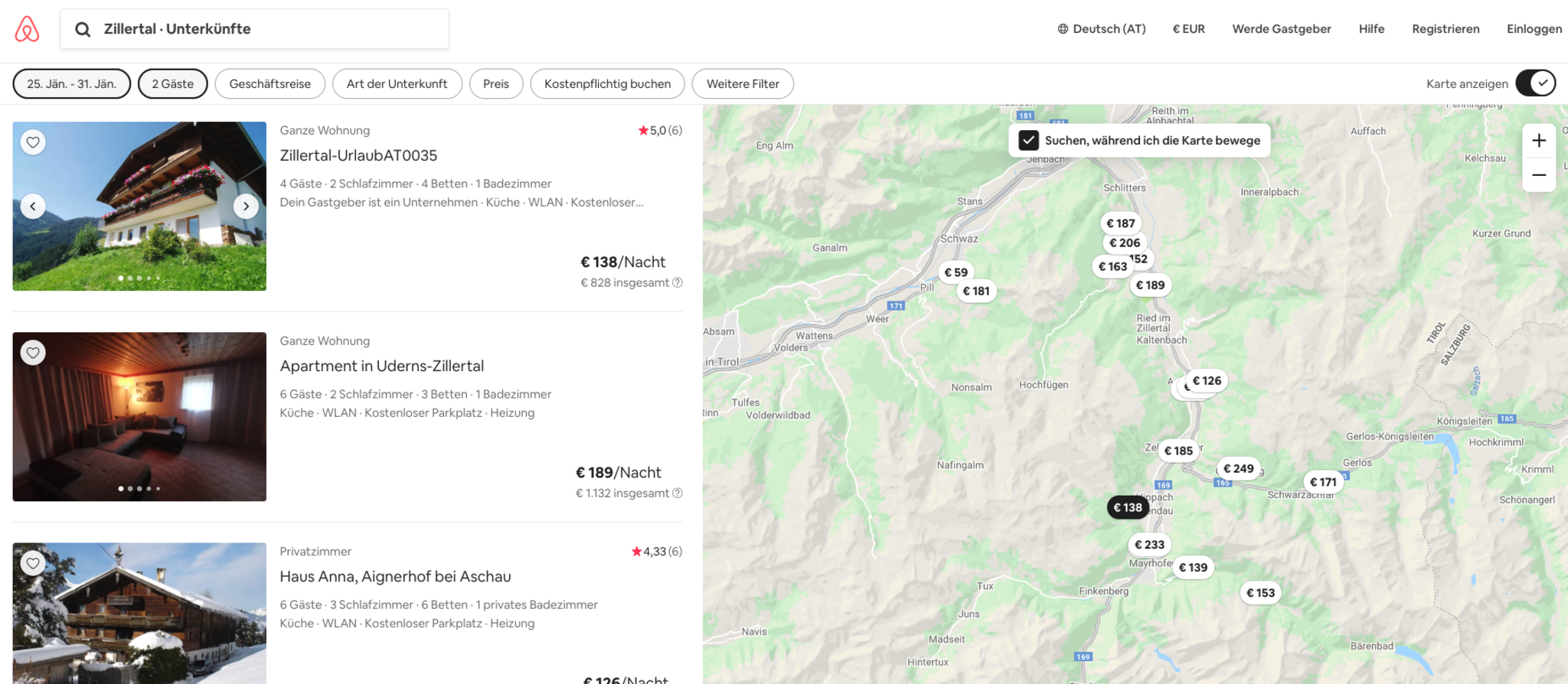Viewport: 1568px width, 684px height.
Task: Show previous photo of Zillertal-UrlaubAT0035
Action: click(33, 206)
